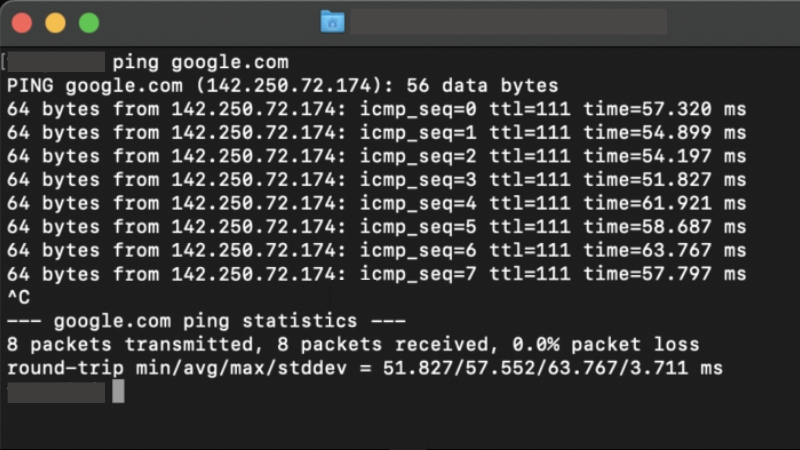Click the icmp_seq=3 output line
This screenshot has height=450, width=800.
click(377, 180)
